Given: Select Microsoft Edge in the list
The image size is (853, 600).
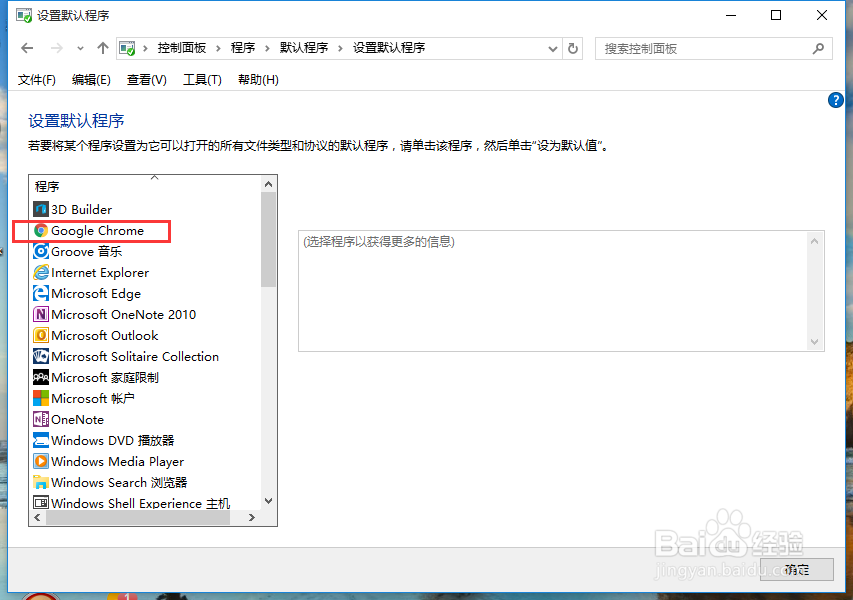Looking at the screenshot, I should click(96, 294).
